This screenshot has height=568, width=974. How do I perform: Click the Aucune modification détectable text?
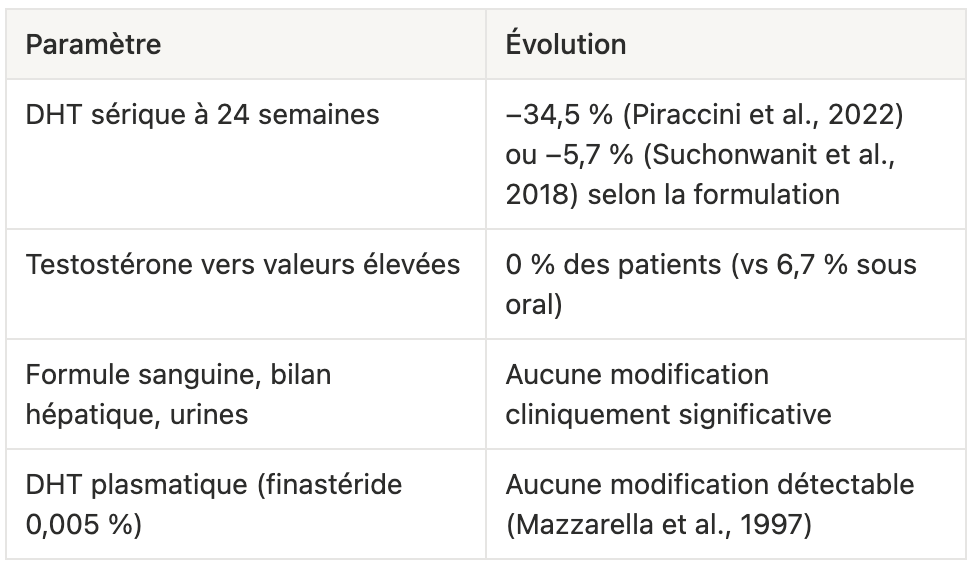(x=710, y=485)
